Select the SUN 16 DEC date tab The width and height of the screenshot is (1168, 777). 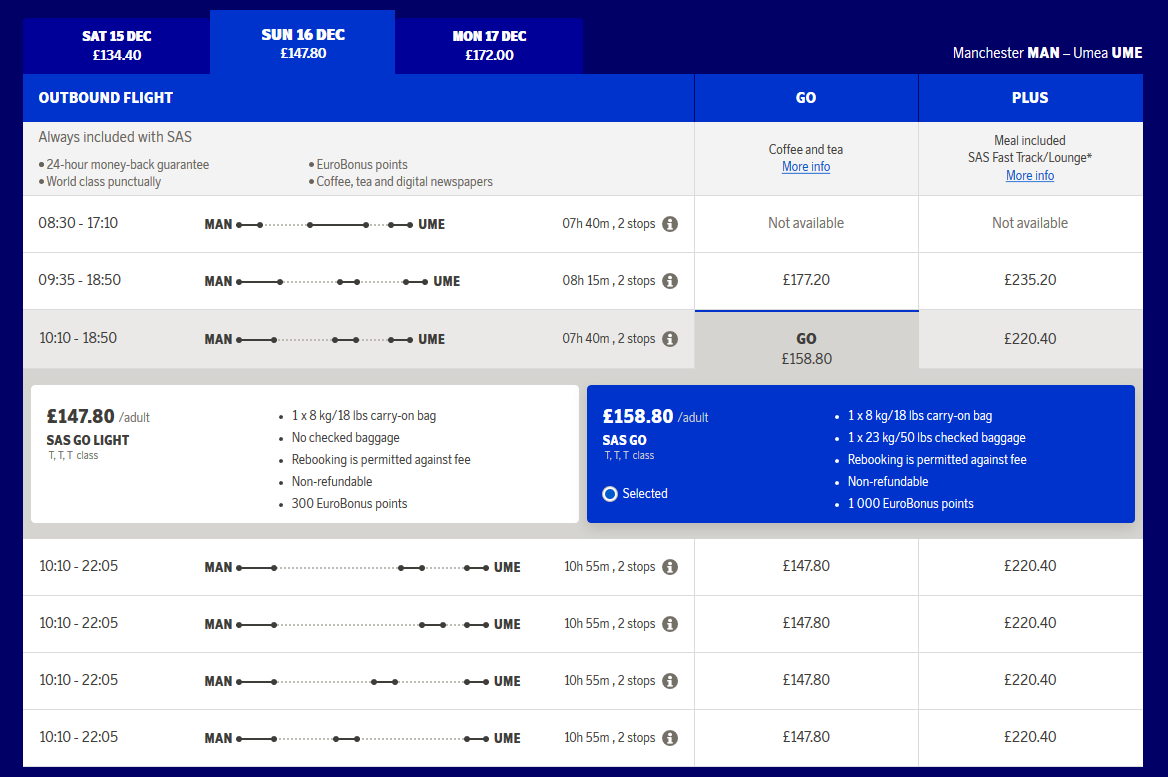pyautogui.click(x=303, y=42)
